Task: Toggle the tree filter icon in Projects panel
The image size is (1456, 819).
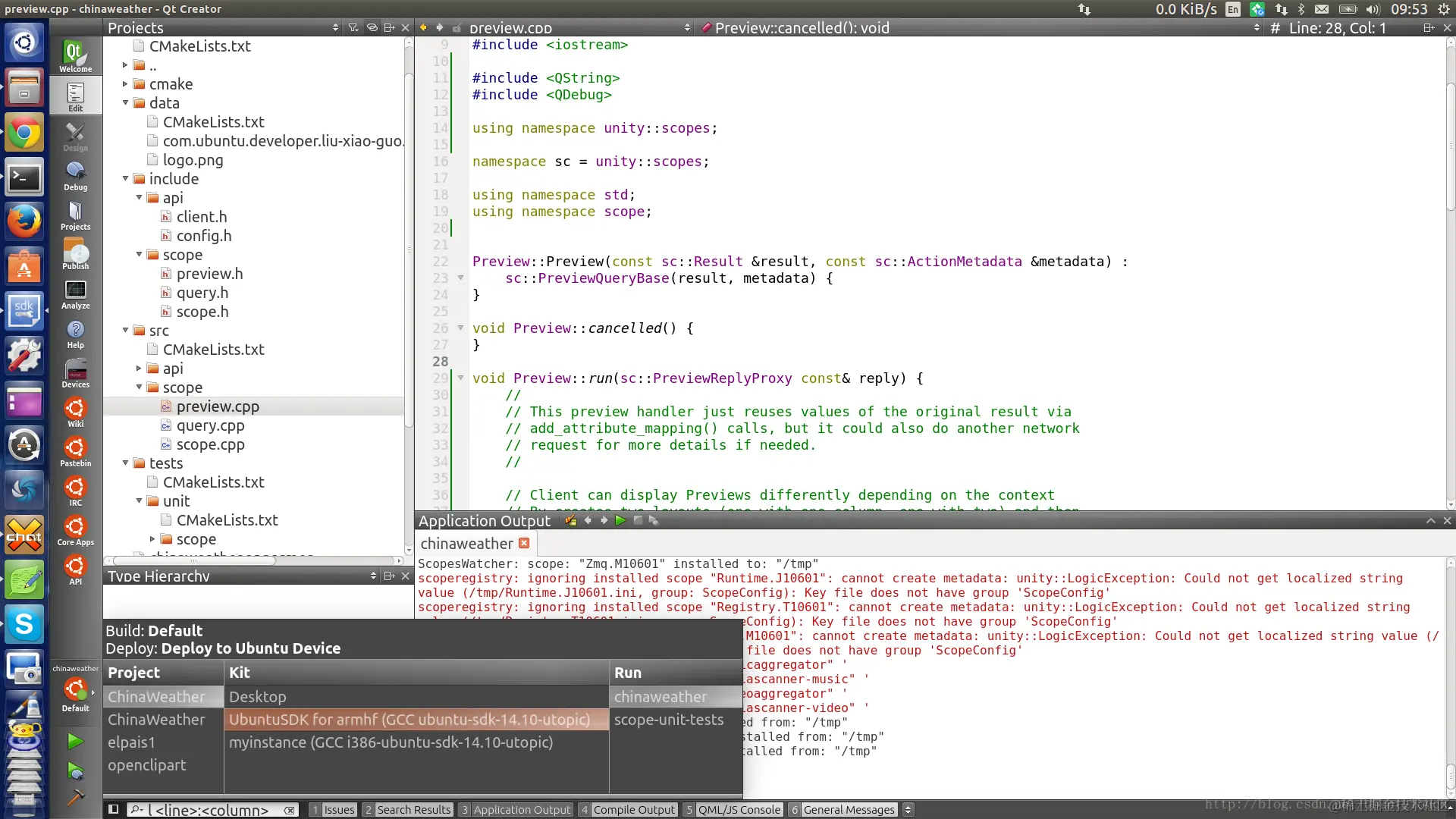Action: (353, 27)
